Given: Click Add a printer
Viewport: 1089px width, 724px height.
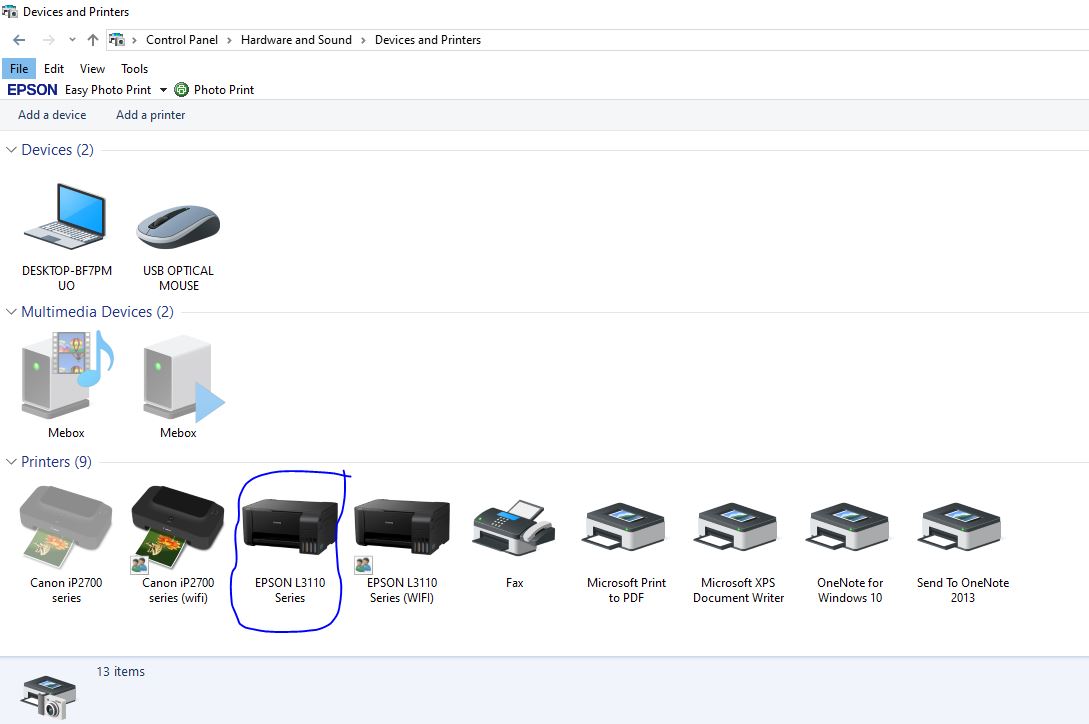Looking at the screenshot, I should pos(151,115).
